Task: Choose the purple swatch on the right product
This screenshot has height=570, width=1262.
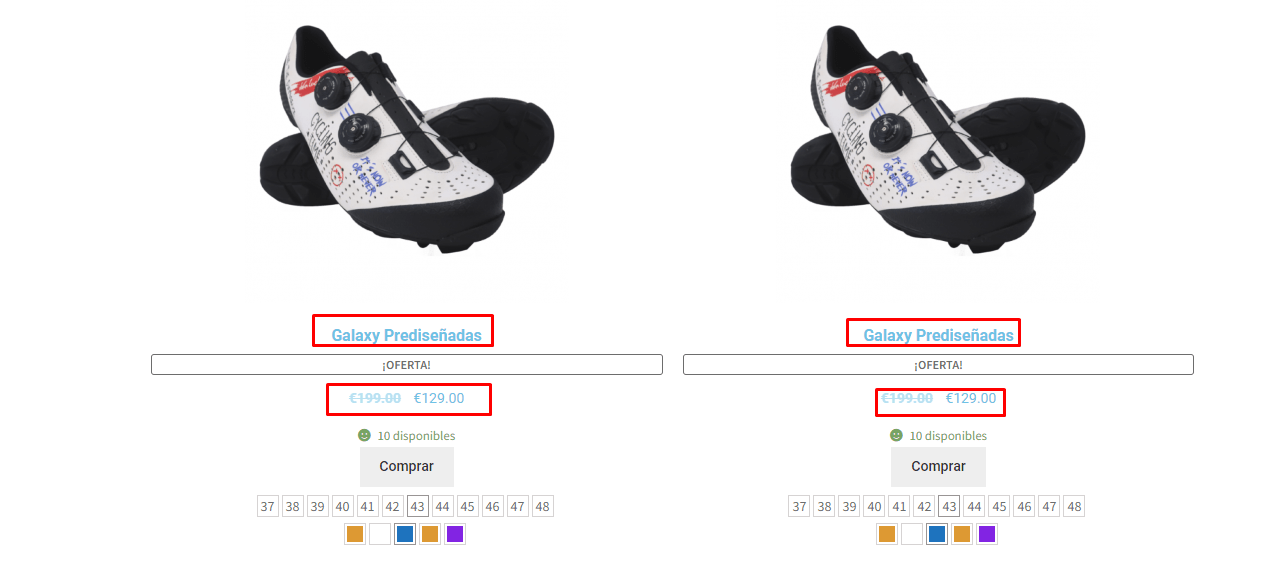Action: pyautogui.click(x=987, y=534)
